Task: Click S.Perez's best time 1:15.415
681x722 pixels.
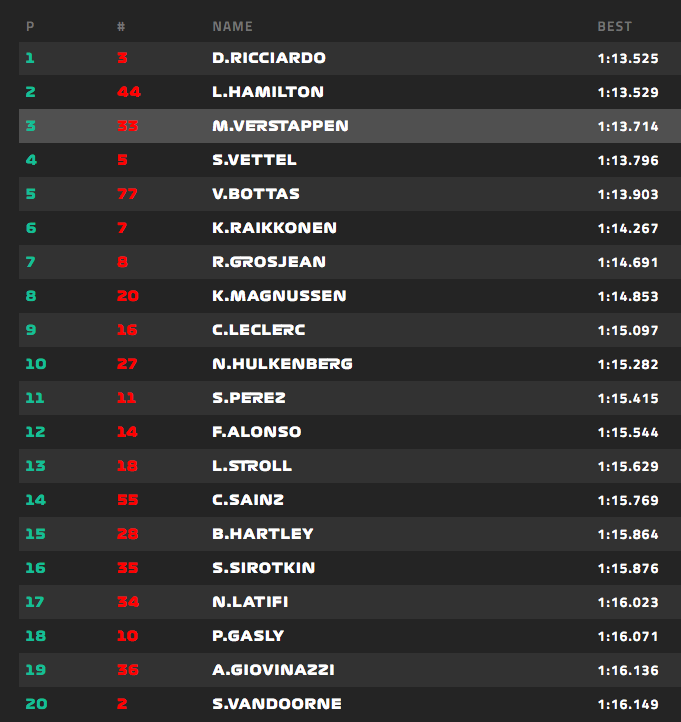Action: (627, 398)
